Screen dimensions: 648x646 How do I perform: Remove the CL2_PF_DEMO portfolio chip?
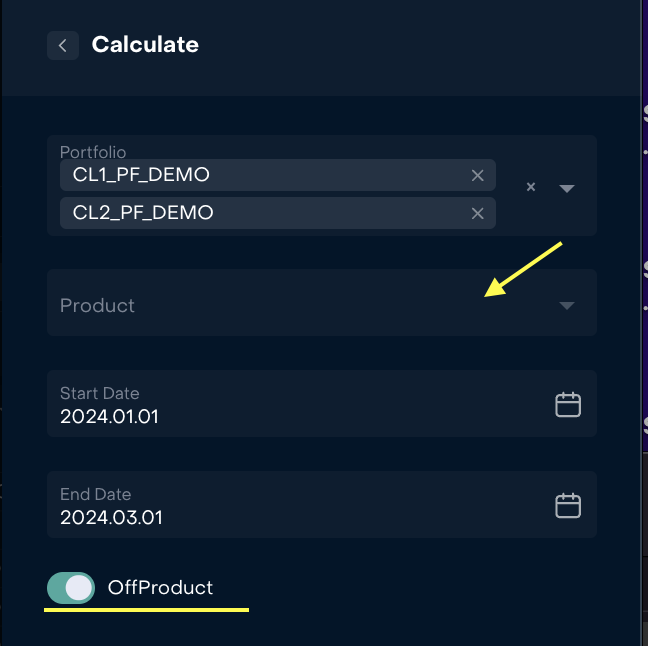pos(477,213)
